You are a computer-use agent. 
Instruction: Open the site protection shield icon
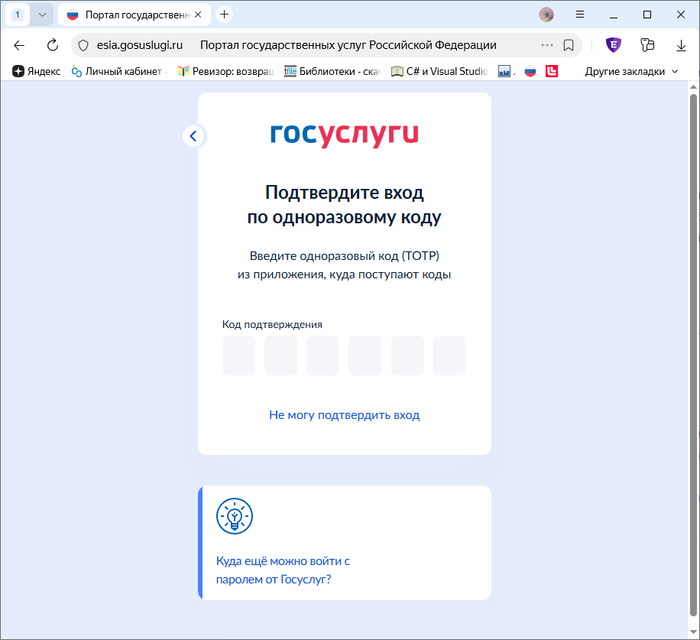click(85, 45)
